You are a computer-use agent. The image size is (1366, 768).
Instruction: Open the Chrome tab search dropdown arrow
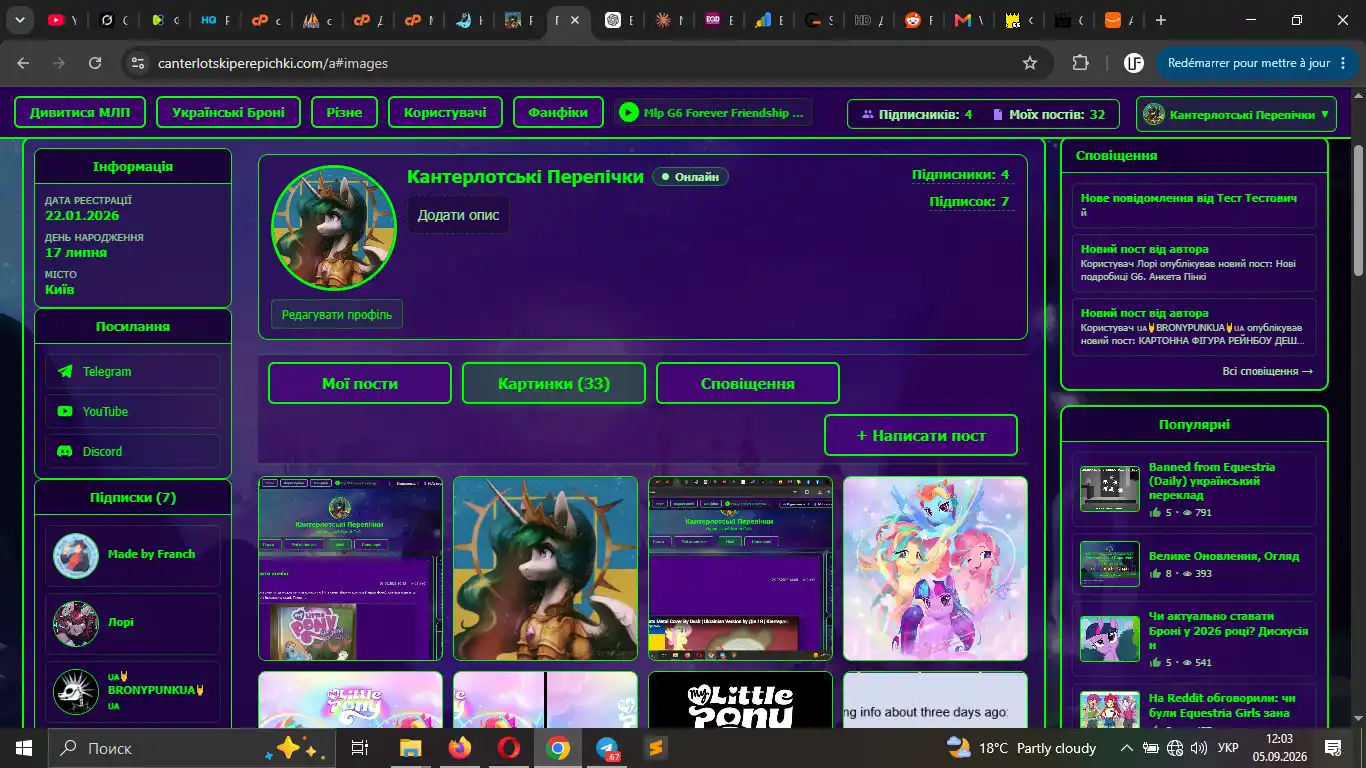click(19, 20)
